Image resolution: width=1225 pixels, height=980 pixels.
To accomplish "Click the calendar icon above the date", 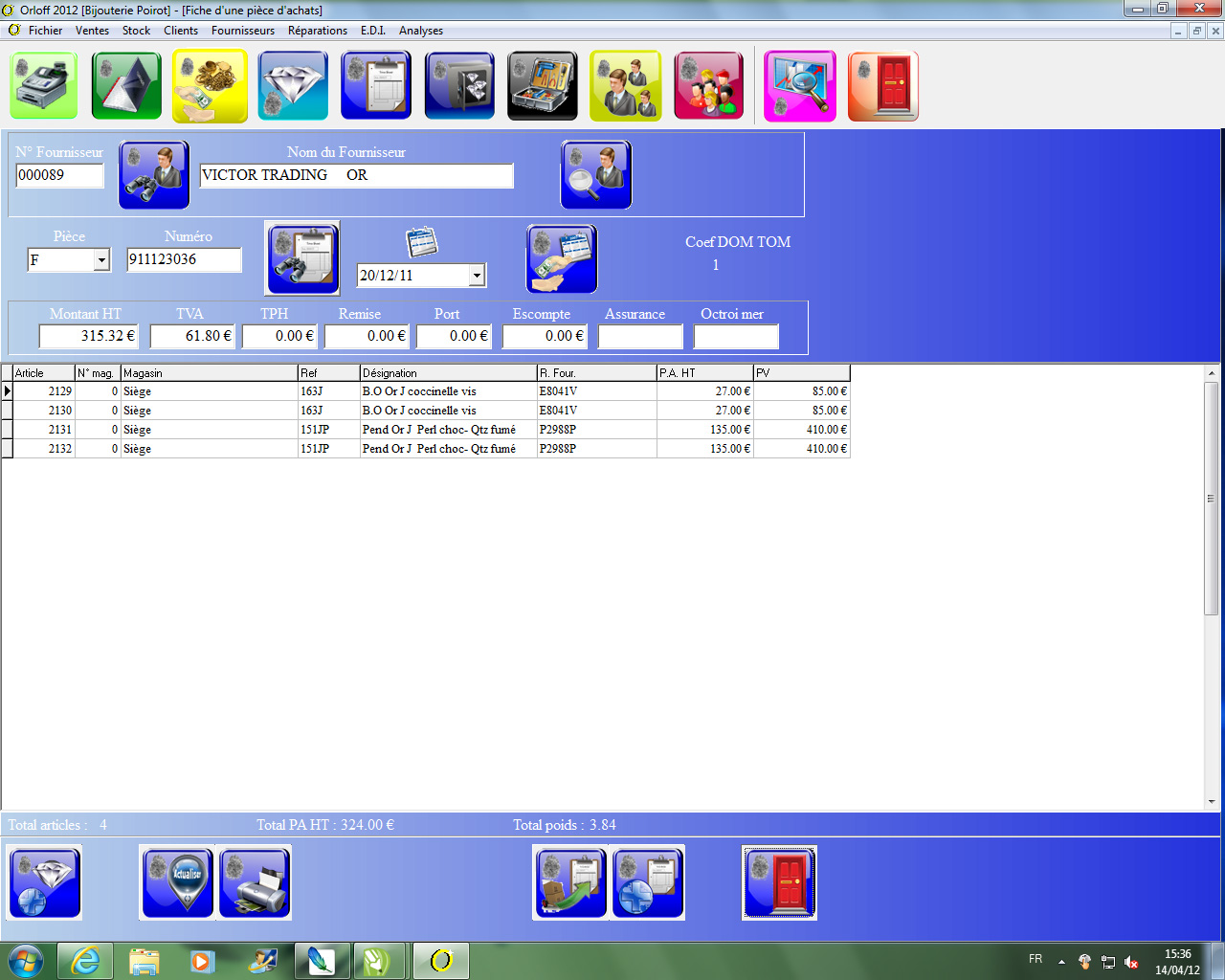I will pyautogui.click(x=421, y=241).
